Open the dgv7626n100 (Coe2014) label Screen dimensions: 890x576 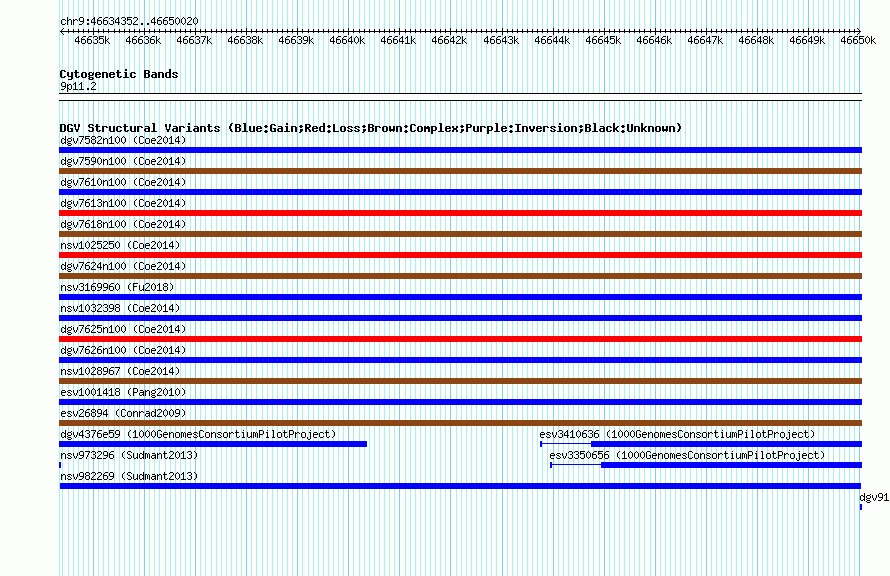(x=123, y=350)
